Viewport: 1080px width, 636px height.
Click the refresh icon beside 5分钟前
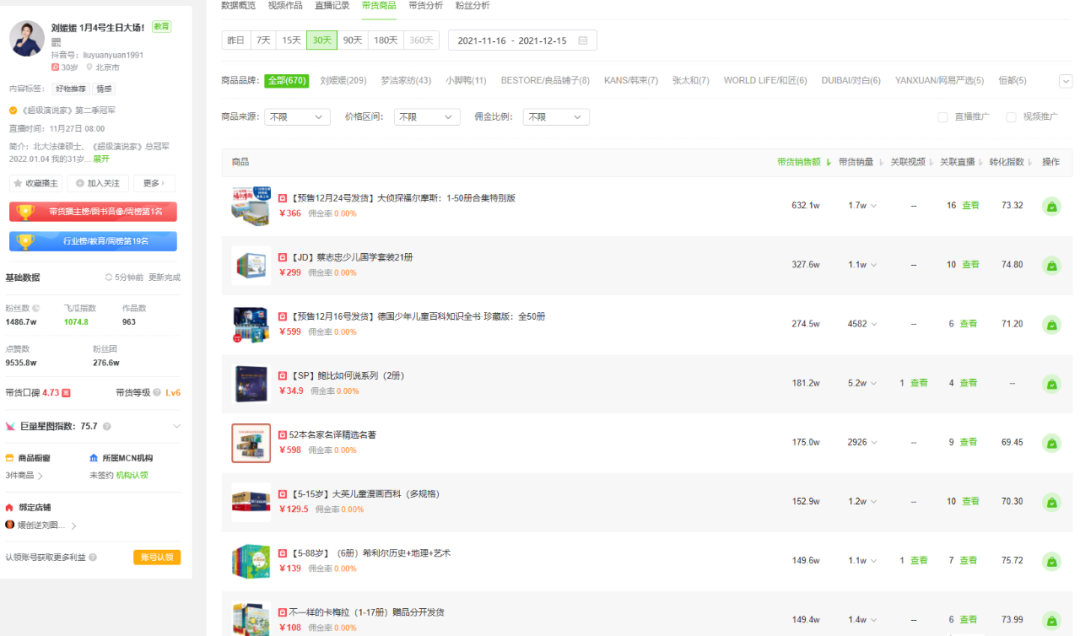(108, 278)
